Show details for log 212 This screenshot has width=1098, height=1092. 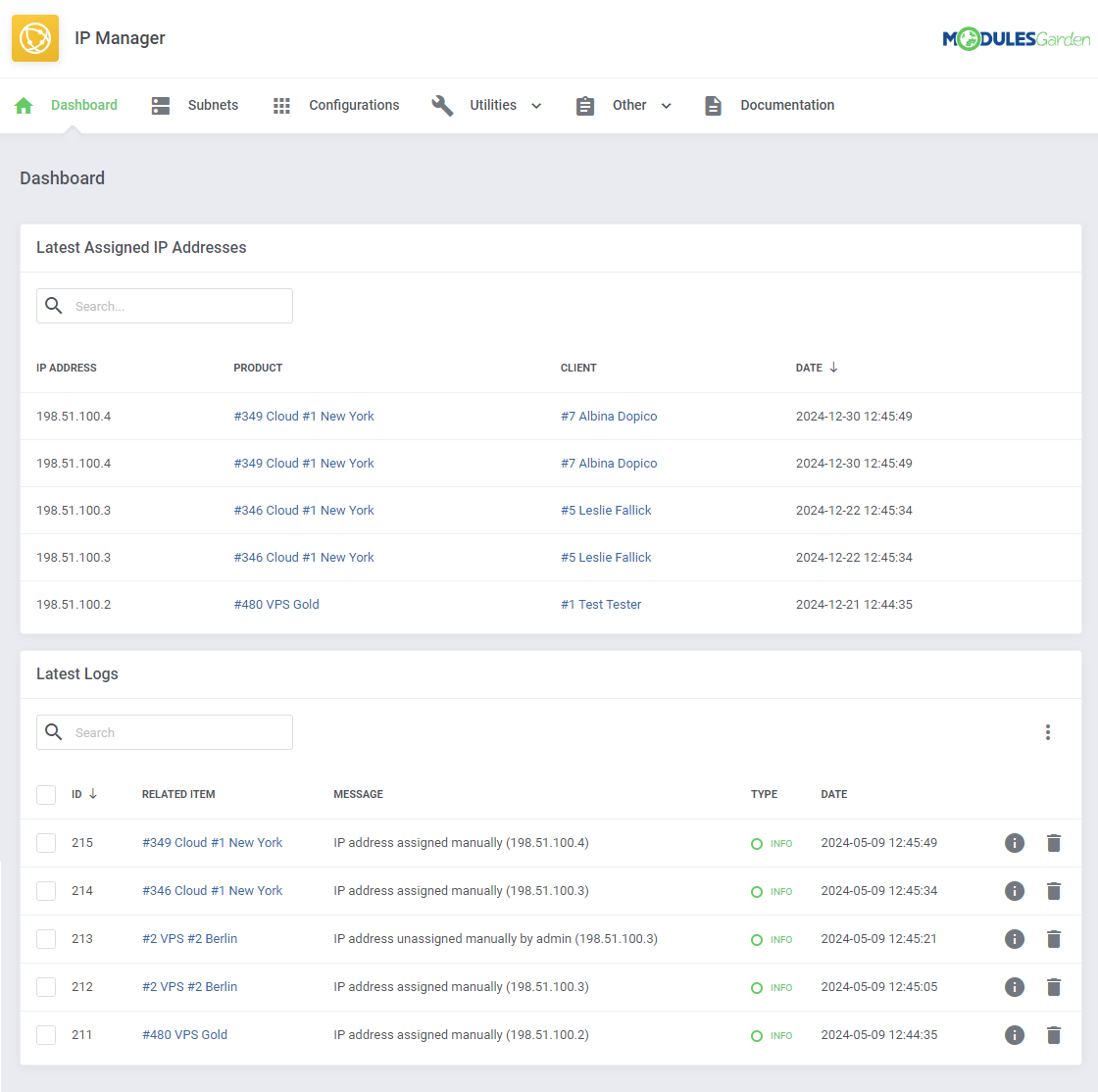point(1014,987)
